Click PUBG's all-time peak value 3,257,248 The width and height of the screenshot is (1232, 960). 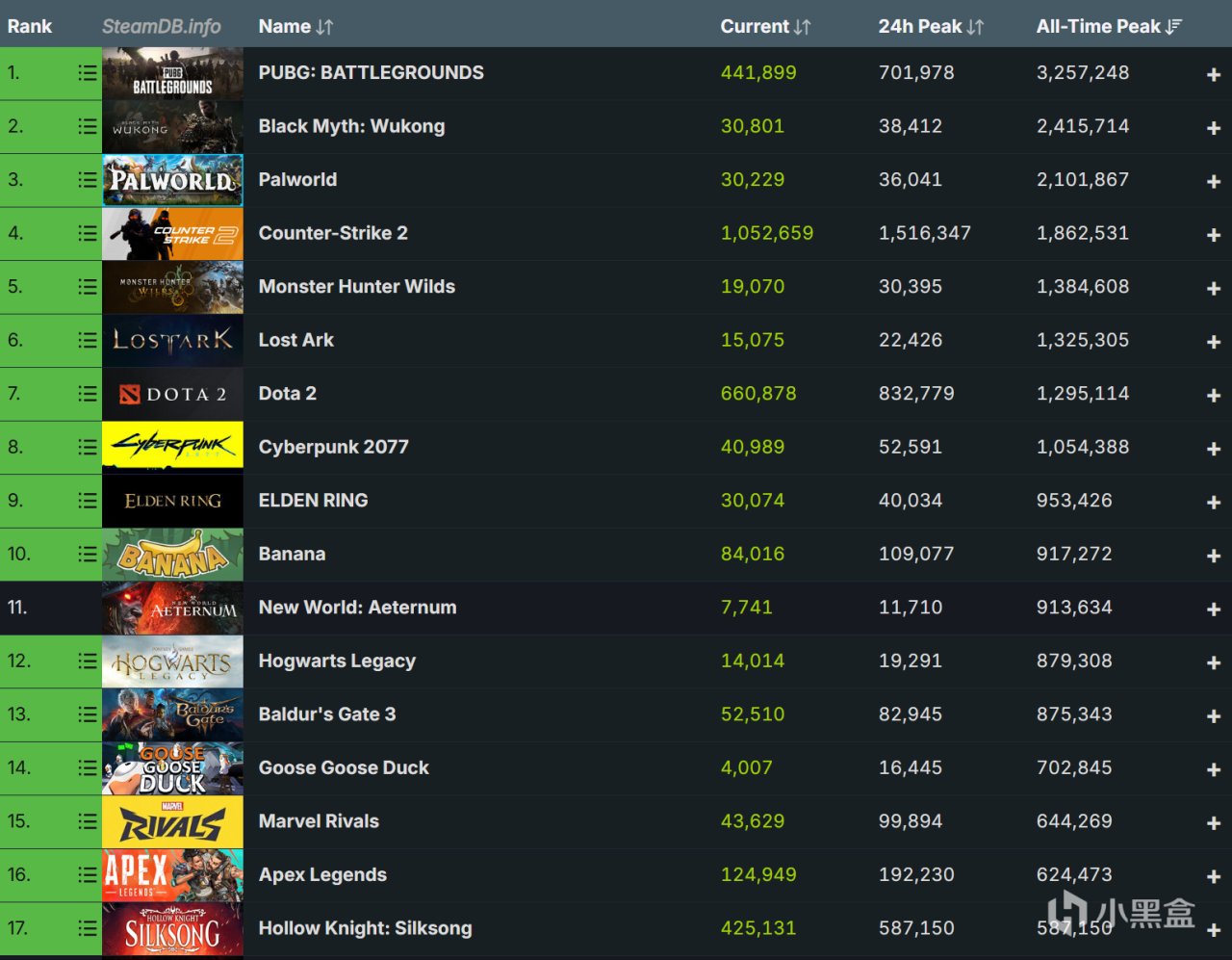tap(1083, 72)
